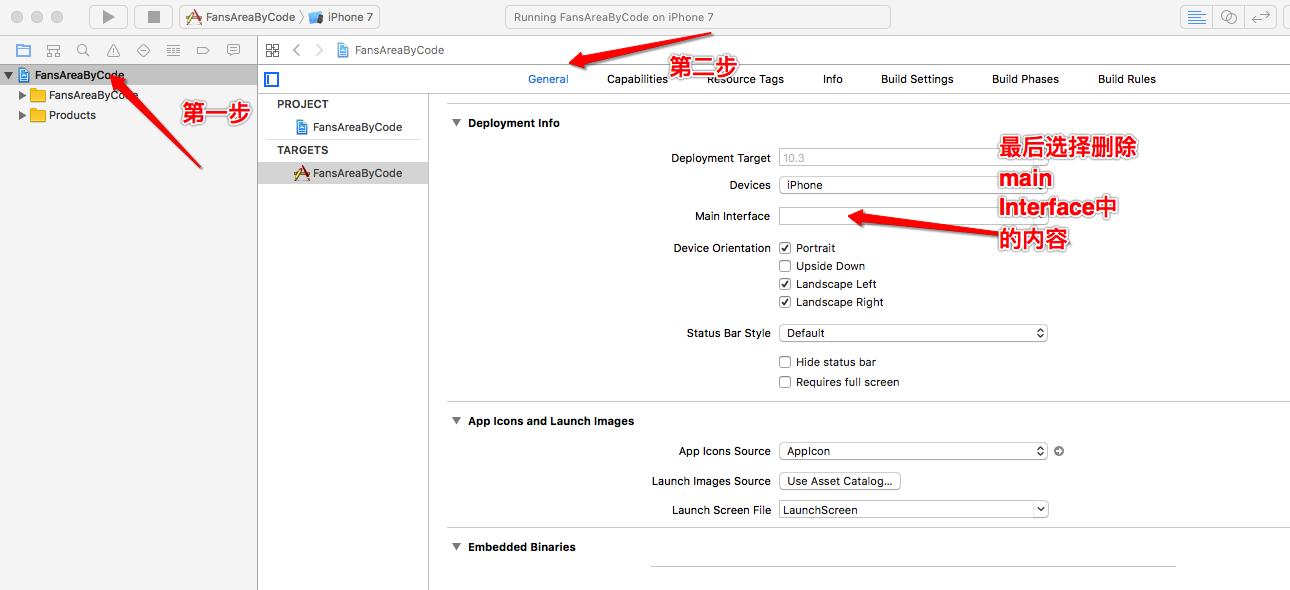
Task: Toggle the project and targets list
Action: [271, 79]
